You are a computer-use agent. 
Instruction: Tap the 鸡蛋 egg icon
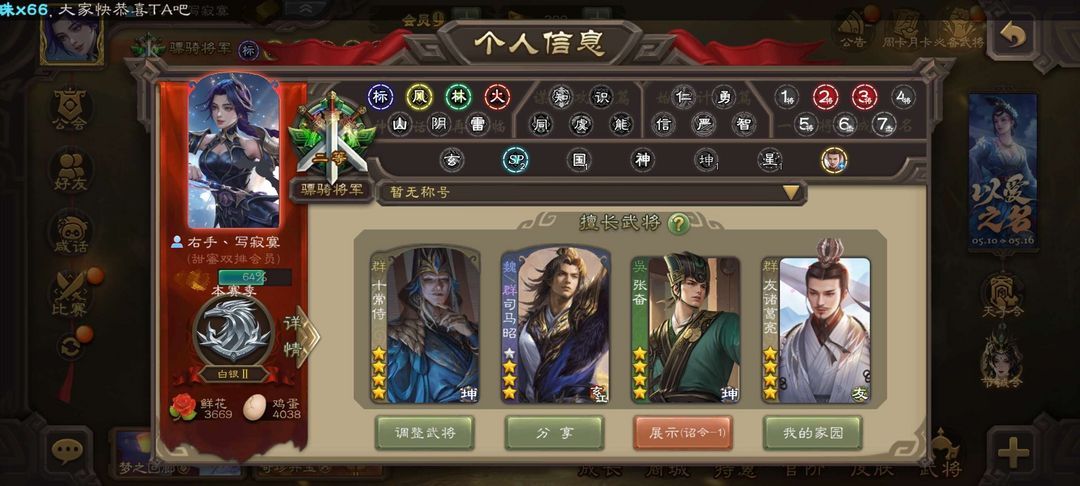(x=254, y=407)
